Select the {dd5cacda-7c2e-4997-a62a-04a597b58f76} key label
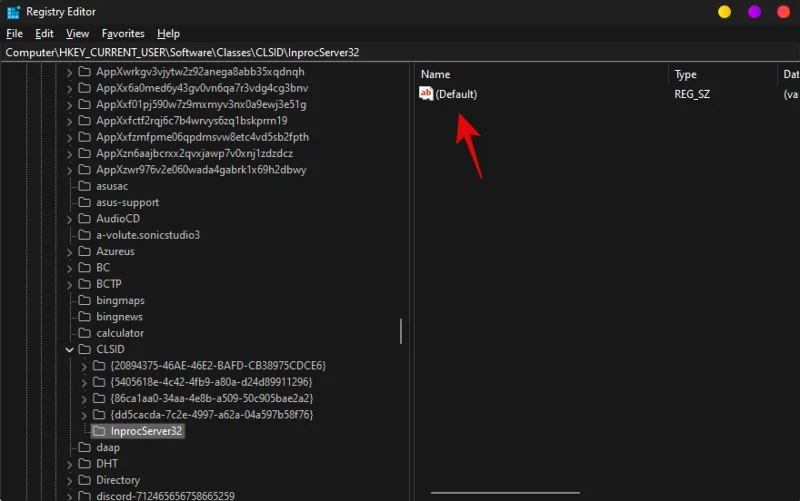 pyautogui.click(x=212, y=415)
